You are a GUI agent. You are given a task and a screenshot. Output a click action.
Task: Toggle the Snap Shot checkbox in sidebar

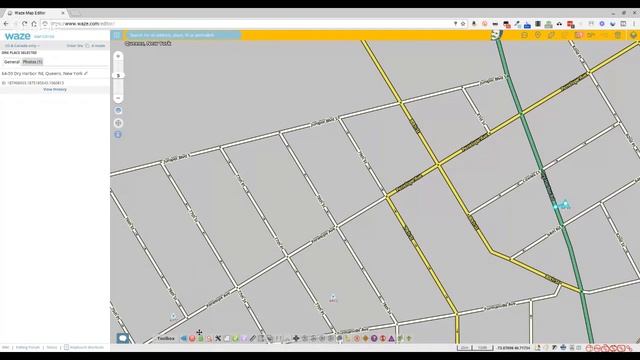87,46
